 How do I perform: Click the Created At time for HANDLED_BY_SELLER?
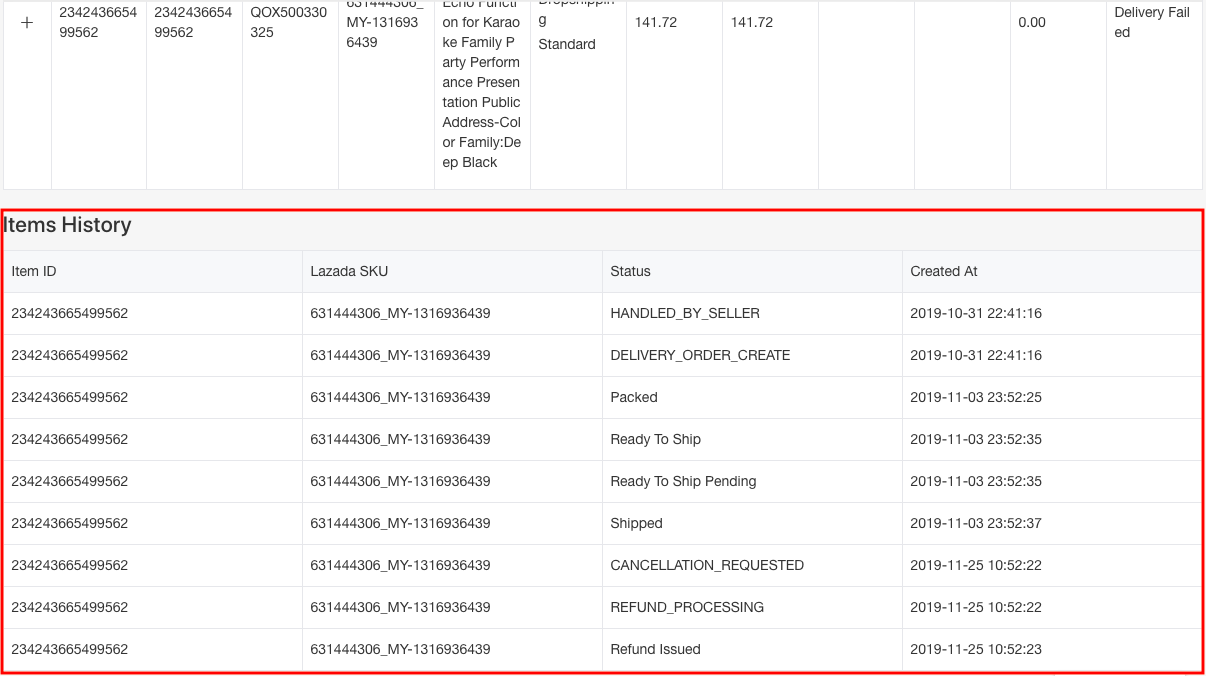(976, 313)
